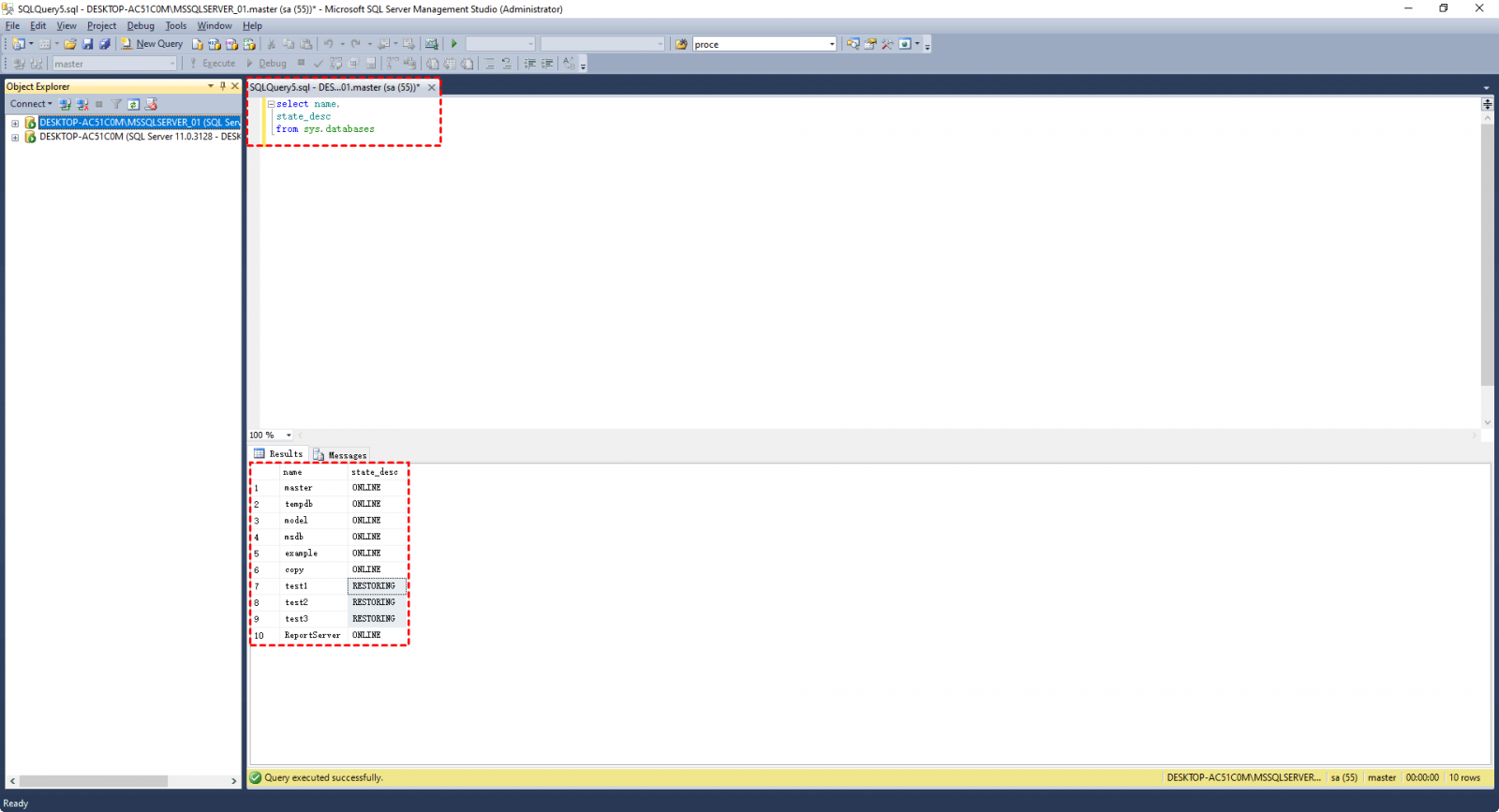Open the Debug menu

(x=141, y=26)
